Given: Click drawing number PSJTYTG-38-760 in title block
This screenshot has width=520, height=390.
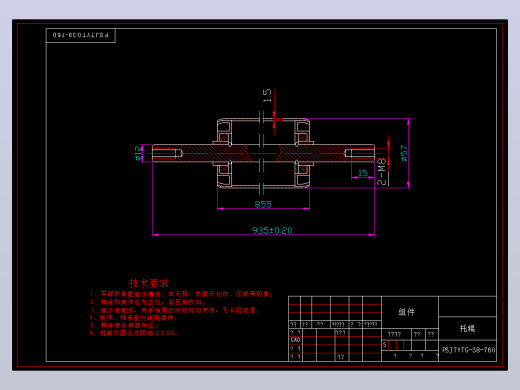Looking at the screenshot, I should tap(468, 350).
